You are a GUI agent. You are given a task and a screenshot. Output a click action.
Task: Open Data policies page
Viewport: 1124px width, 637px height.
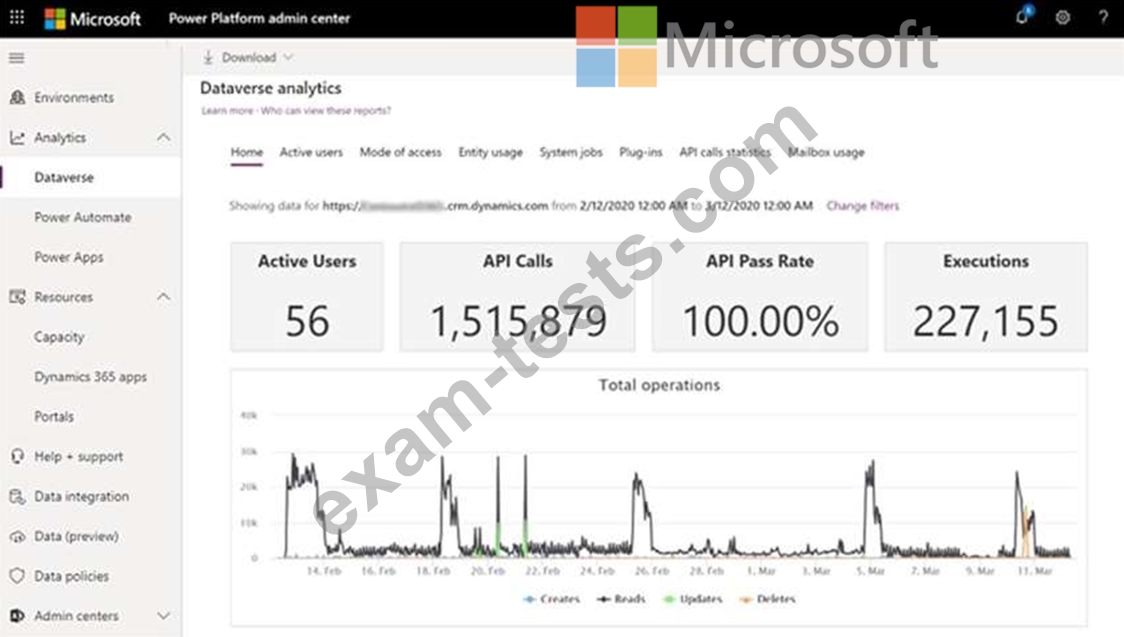pyautogui.click(x=72, y=576)
